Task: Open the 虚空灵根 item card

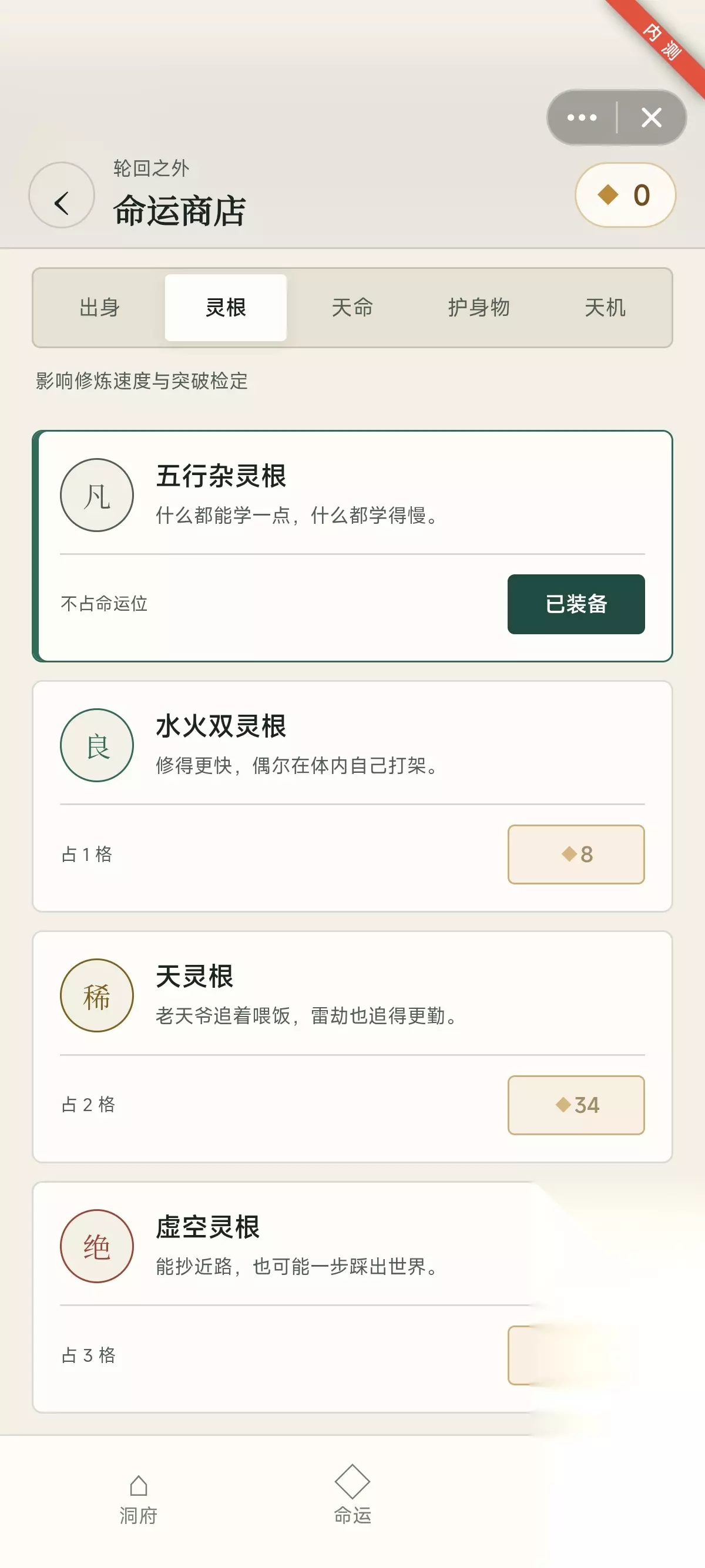Action: click(x=352, y=1297)
